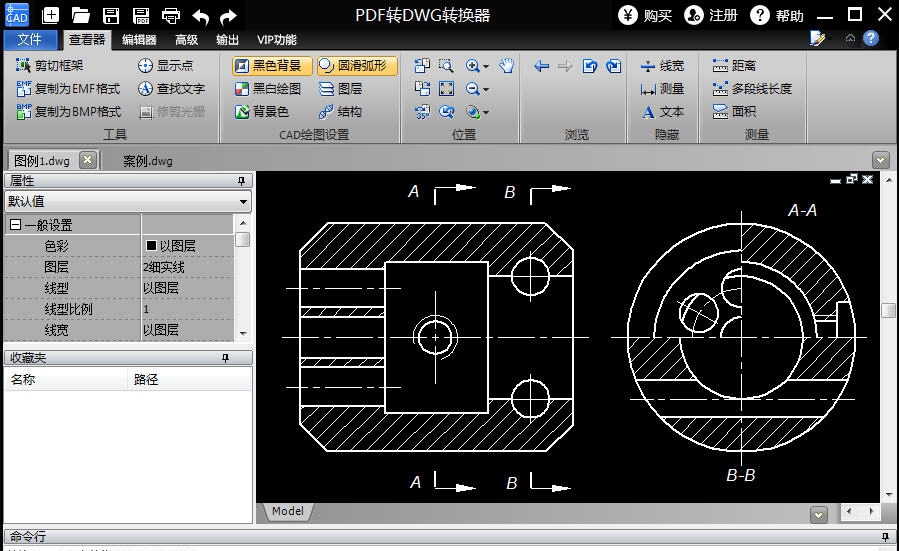Click the 剪切框架 clip frame tool
This screenshot has width=899, height=551.
point(50,66)
